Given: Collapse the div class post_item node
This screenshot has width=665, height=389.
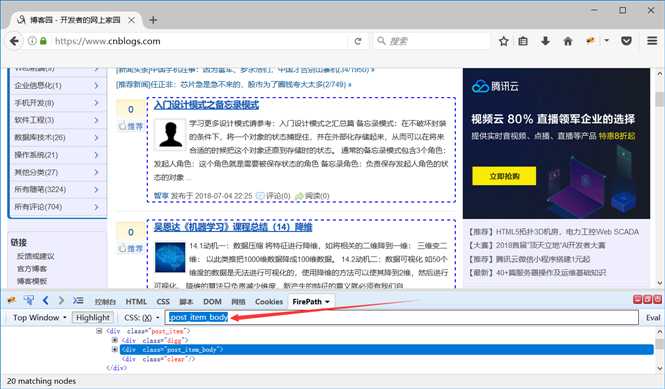Looking at the screenshot, I should point(99,331).
